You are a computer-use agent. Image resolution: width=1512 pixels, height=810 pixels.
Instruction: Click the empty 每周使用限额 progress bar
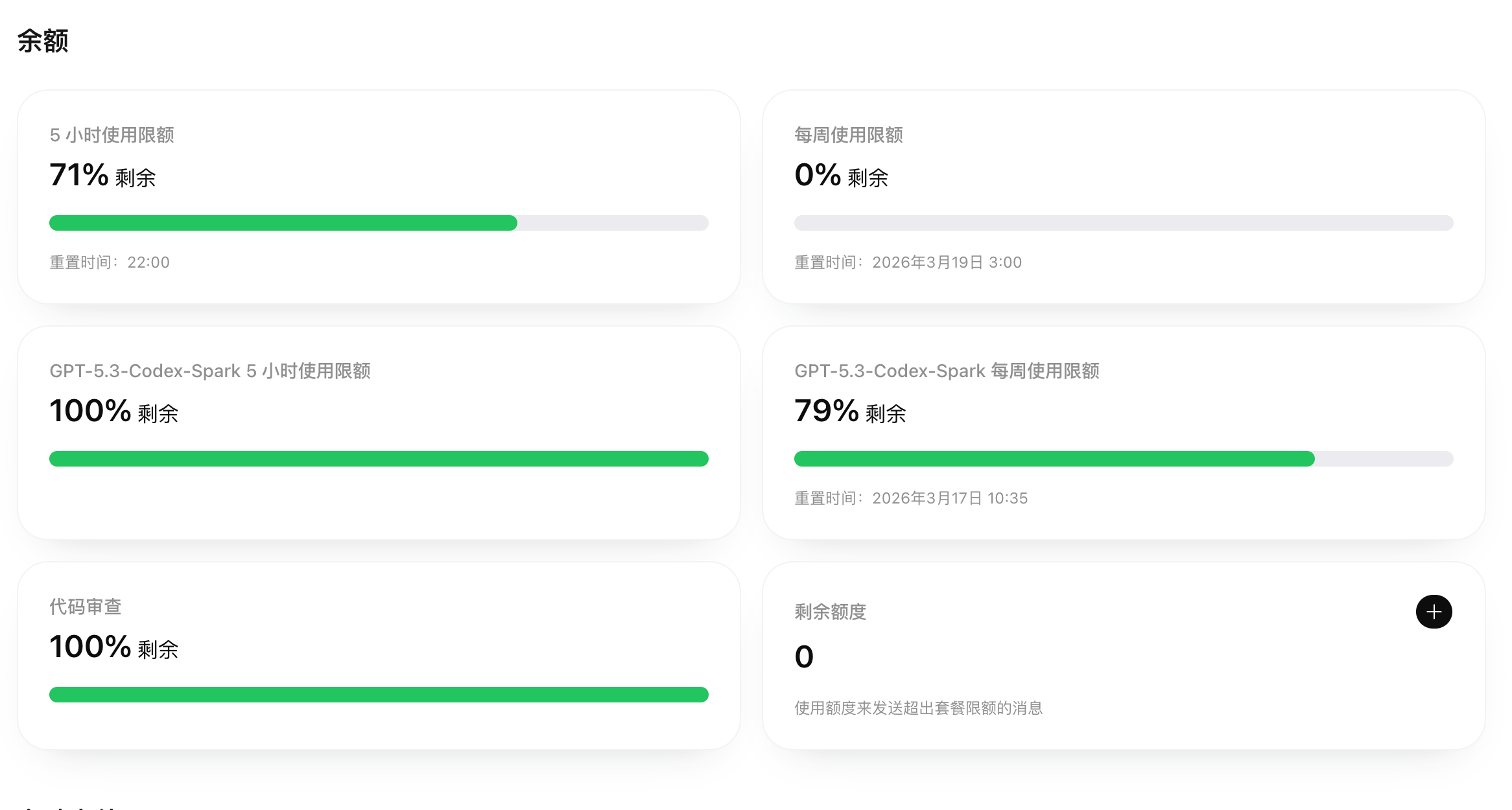[x=1124, y=223]
